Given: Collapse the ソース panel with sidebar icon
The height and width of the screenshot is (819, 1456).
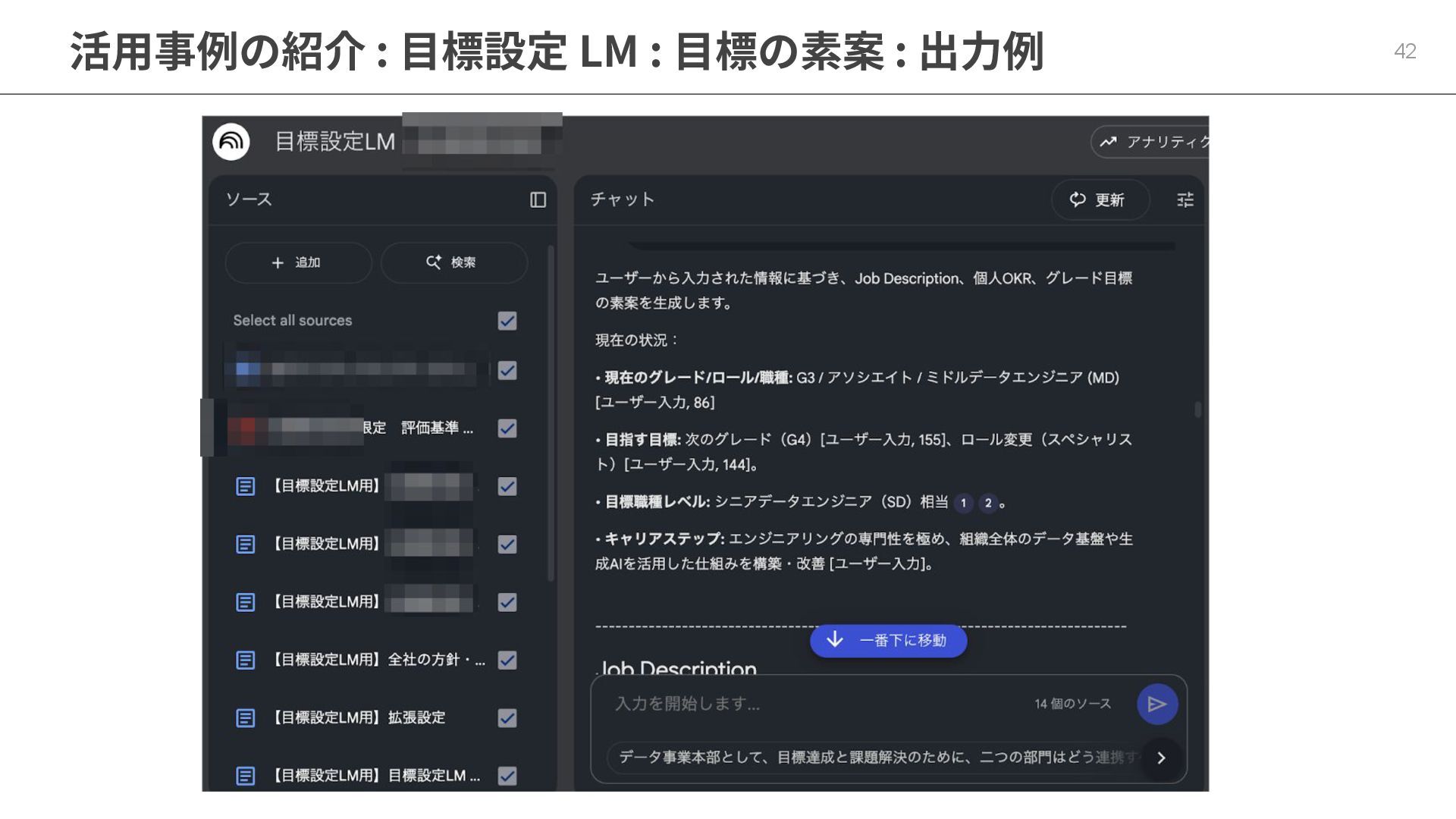Looking at the screenshot, I should click(x=538, y=199).
